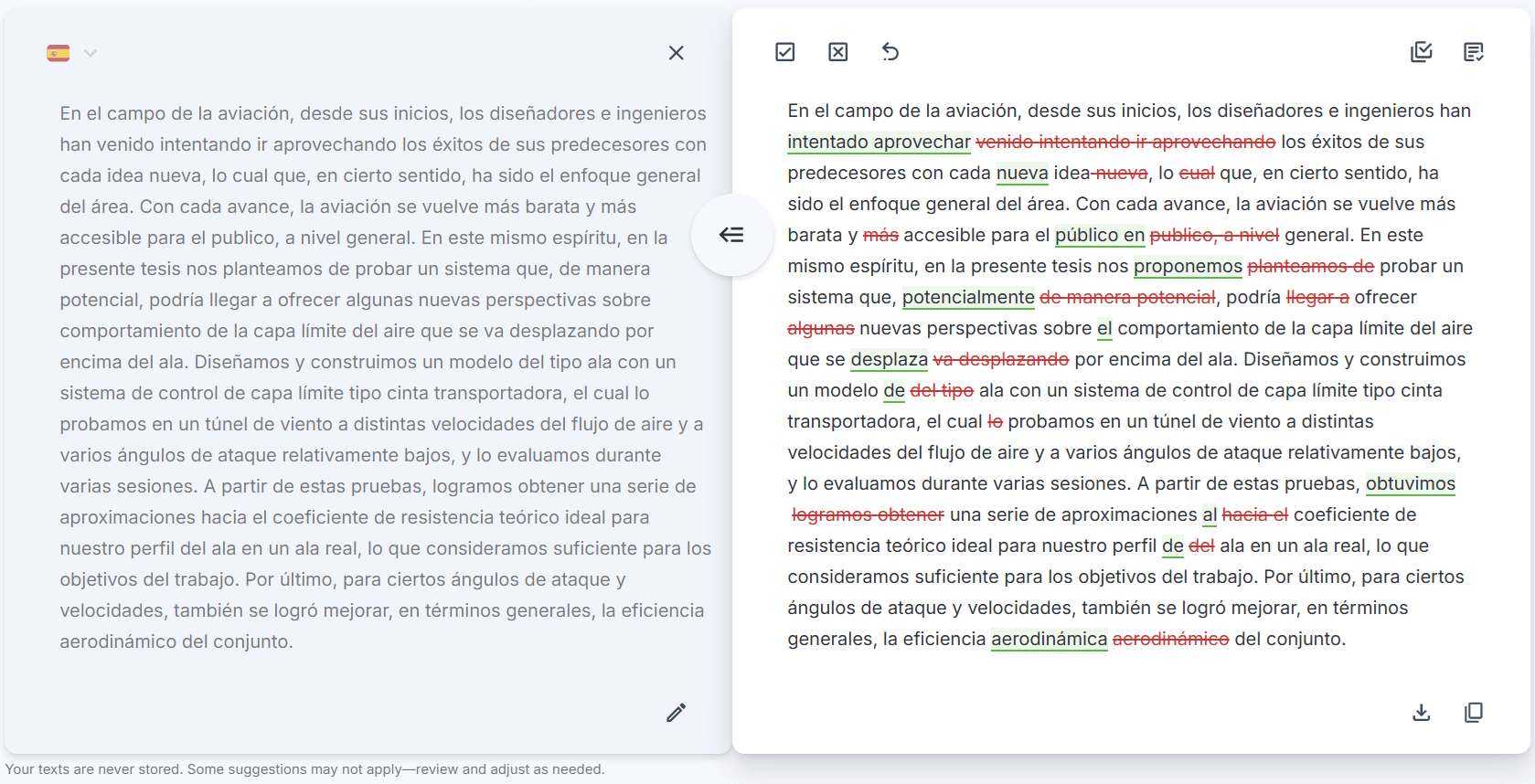Click the undo arrow icon
The height and width of the screenshot is (784, 1535).
[x=890, y=52]
